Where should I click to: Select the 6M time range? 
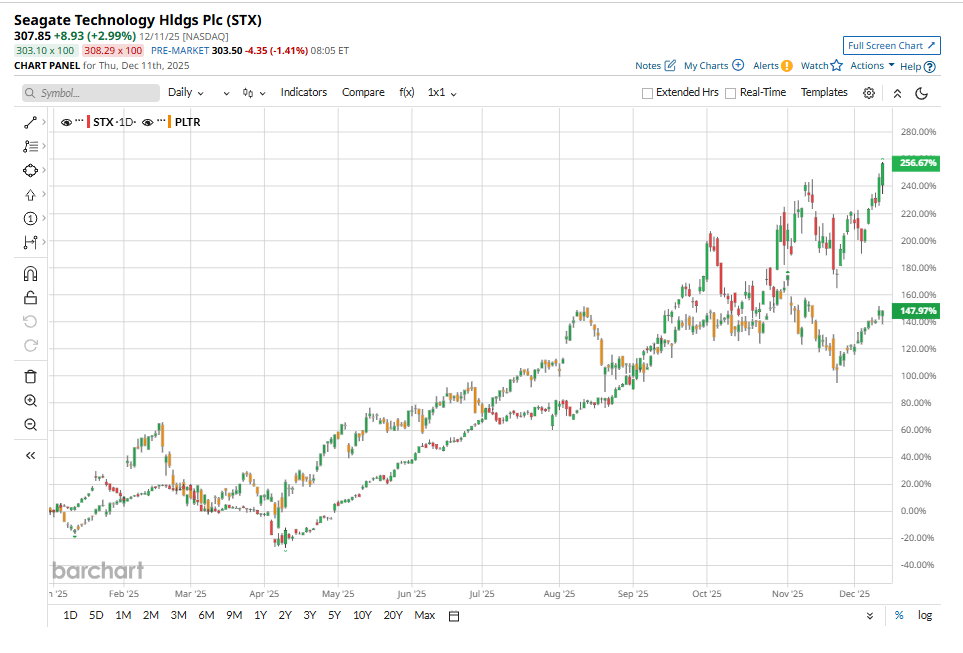click(206, 615)
